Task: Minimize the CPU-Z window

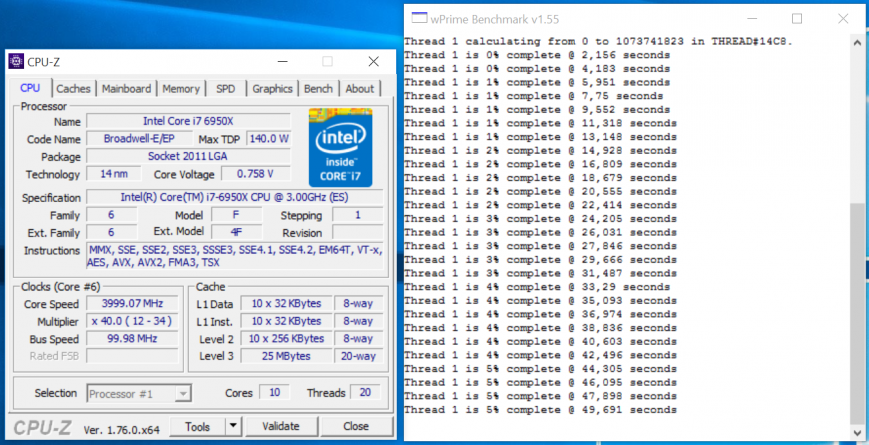Action: coord(282,62)
